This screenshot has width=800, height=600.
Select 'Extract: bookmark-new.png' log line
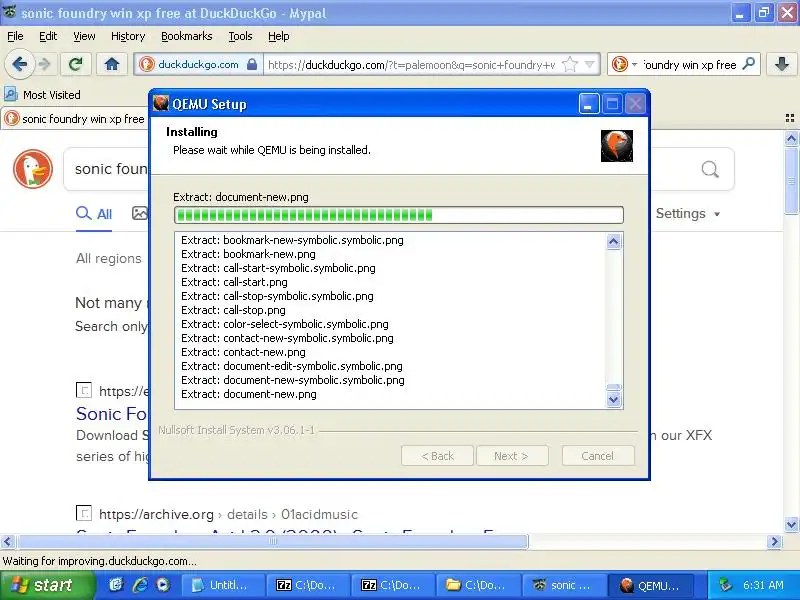pyautogui.click(x=248, y=254)
